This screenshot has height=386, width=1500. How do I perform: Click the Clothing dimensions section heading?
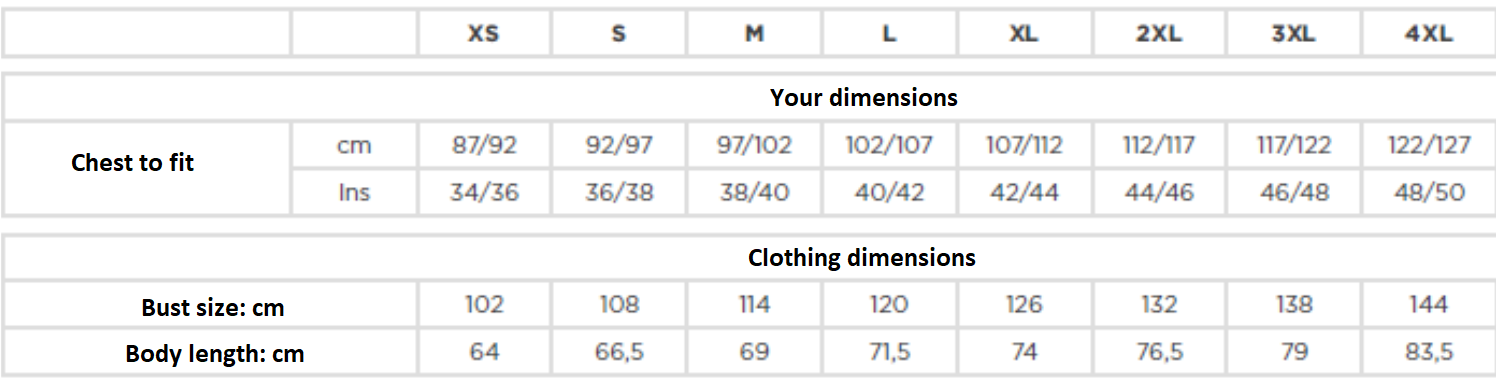(862, 257)
